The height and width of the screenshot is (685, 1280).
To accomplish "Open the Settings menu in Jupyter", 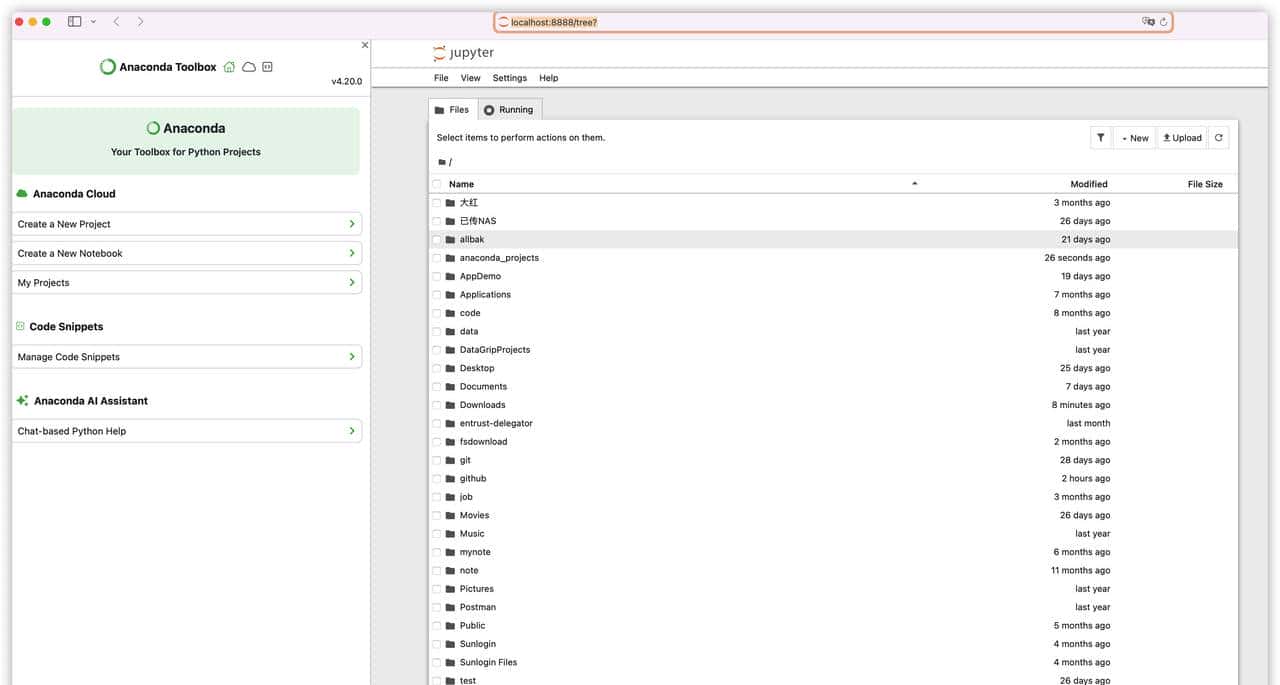I will click(x=509, y=78).
